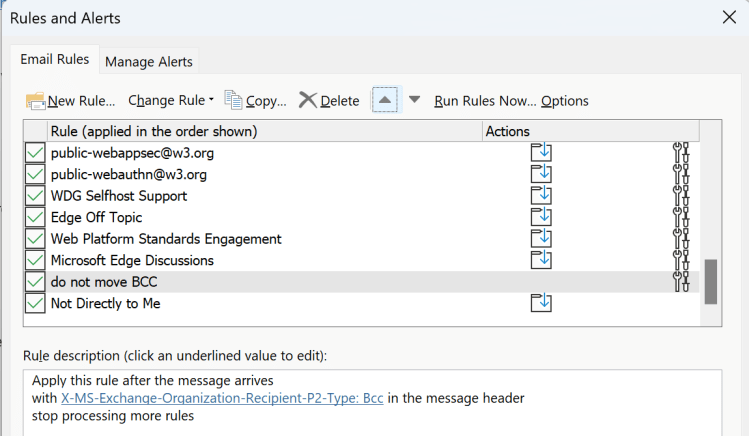Move selected rule up with arrow
This screenshot has width=749, height=436.
385,100
